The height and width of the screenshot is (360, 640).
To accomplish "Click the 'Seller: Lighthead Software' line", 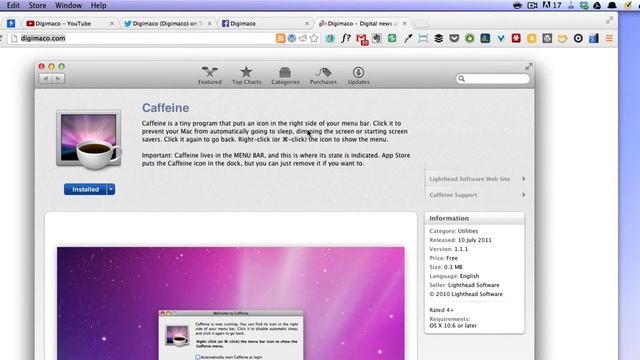I will (464, 285).
